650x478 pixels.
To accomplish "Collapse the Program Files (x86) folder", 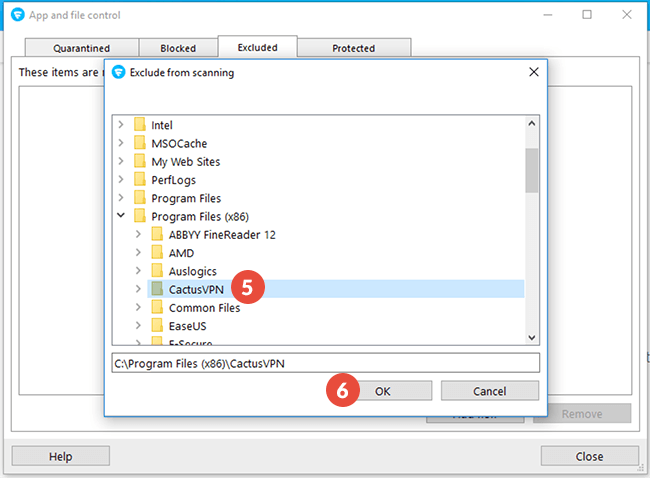I will 121,215.
